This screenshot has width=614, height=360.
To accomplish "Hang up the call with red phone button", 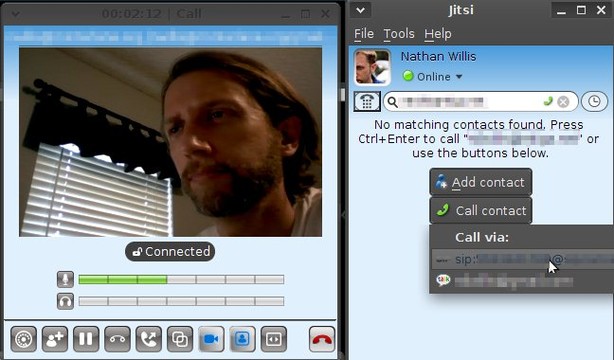I will (322, 339).
